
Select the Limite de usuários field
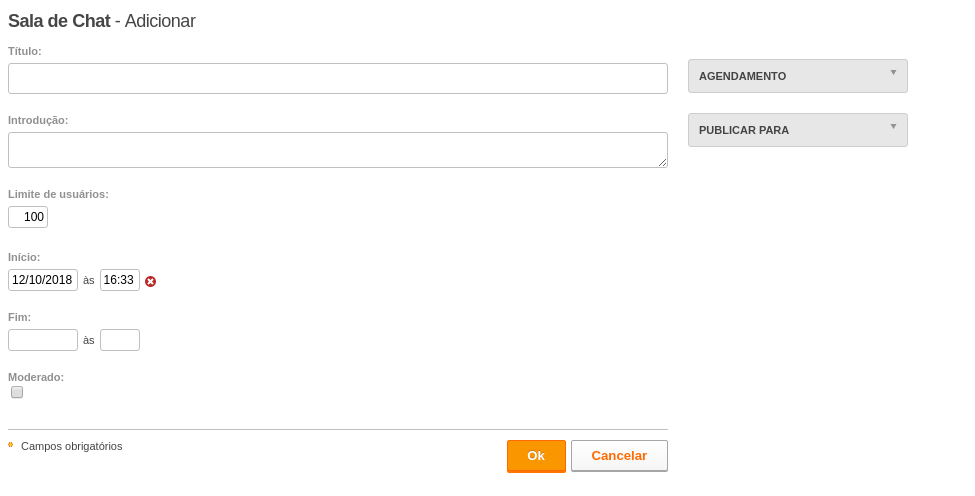pos(28,217)
